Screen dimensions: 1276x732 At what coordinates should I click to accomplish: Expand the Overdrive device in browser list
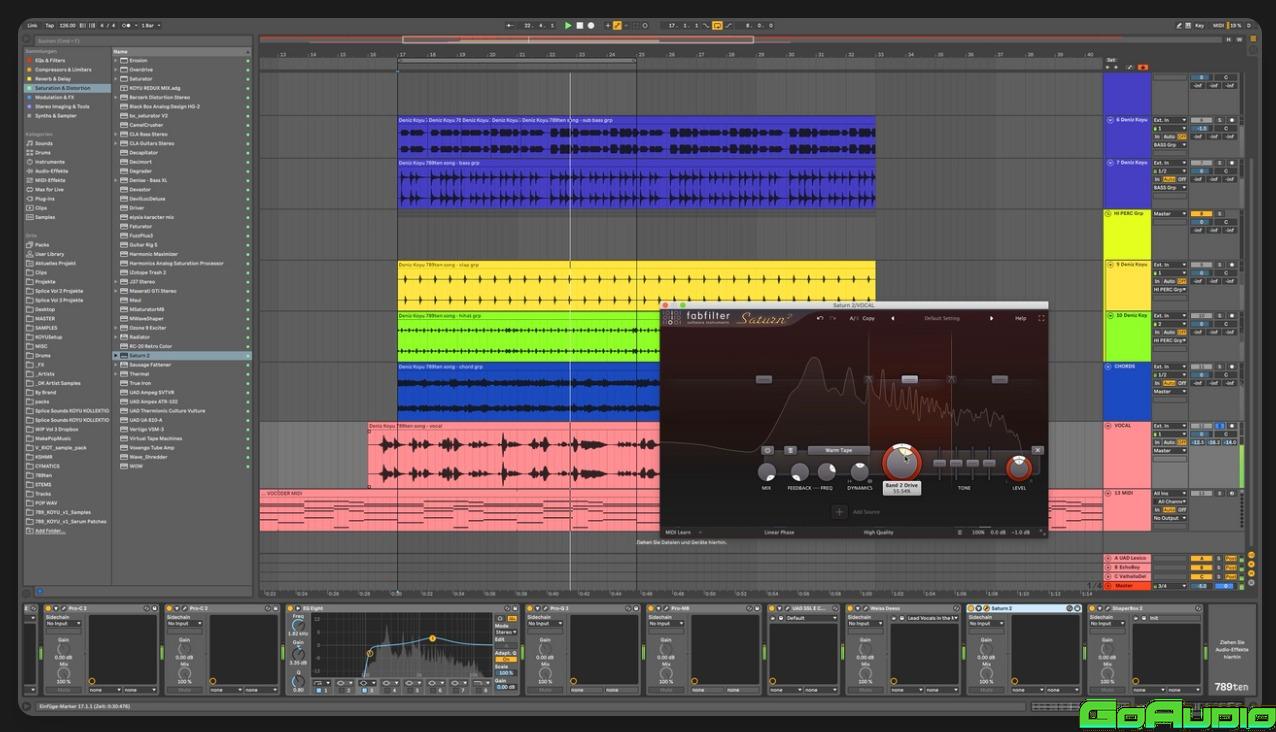pyautogui.click(x=116, y=70)
